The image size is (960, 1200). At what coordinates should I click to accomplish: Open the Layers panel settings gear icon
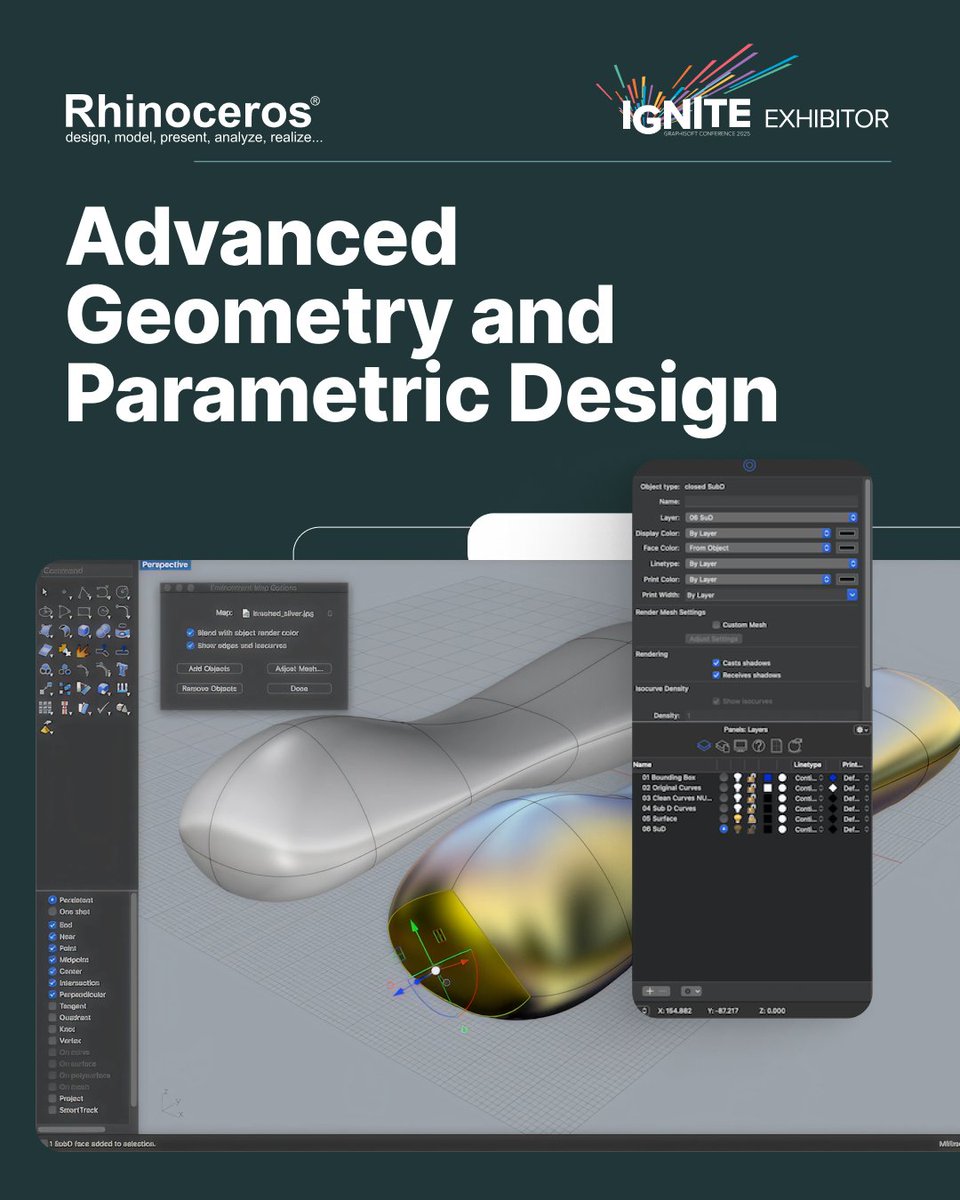(x=861, y=730)
